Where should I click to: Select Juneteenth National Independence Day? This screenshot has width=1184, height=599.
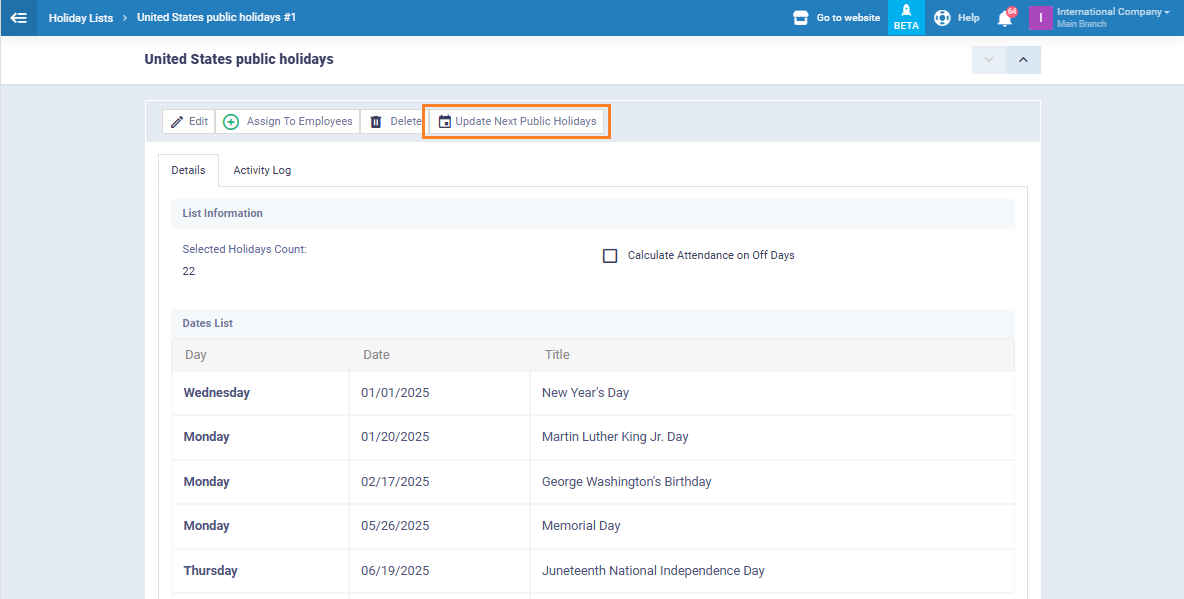653,570
